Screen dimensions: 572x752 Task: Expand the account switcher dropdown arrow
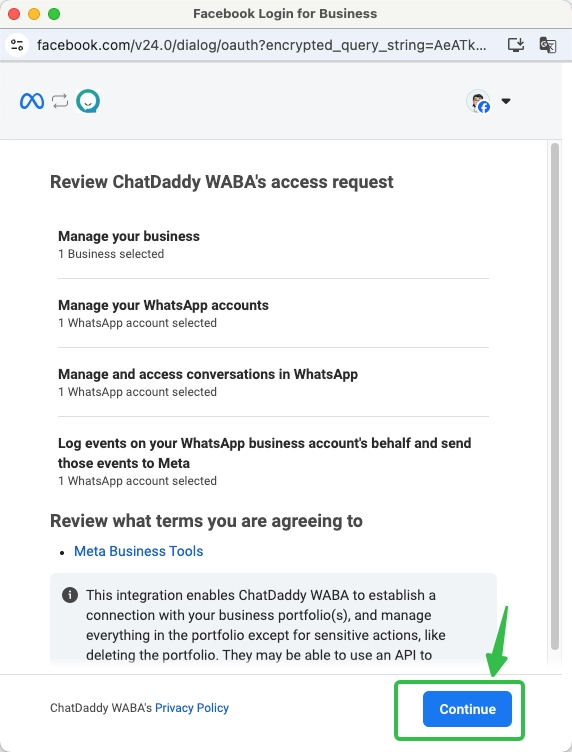[506, 101]
